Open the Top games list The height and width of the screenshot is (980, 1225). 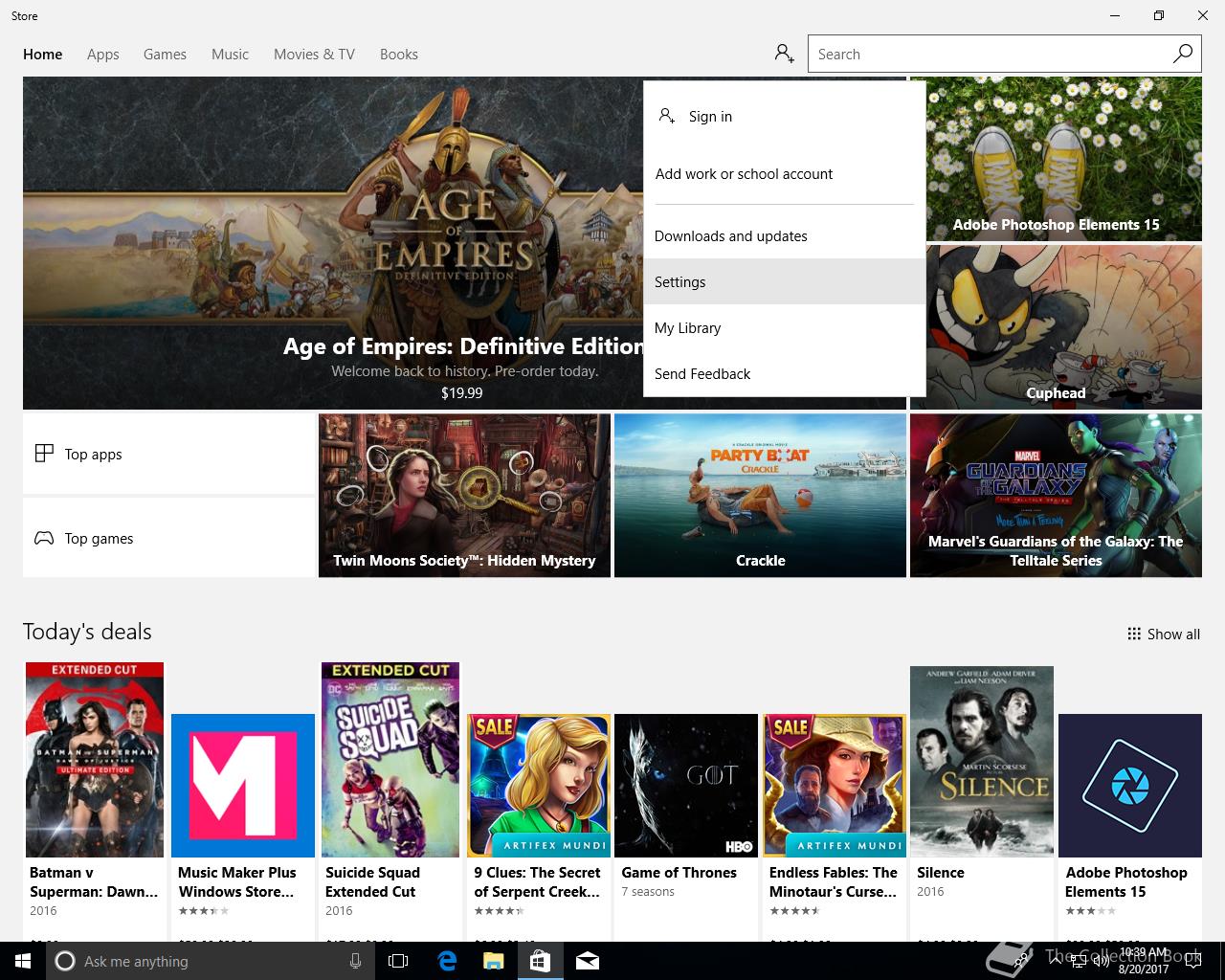click(168, 538)
